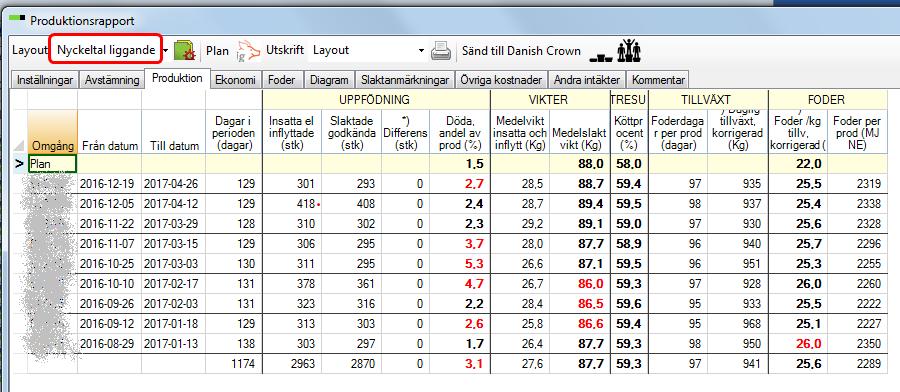The width and height of the screenshot is (900, 392).
Task: Click the Plan label in the toolbar
Action: (217, 51)
